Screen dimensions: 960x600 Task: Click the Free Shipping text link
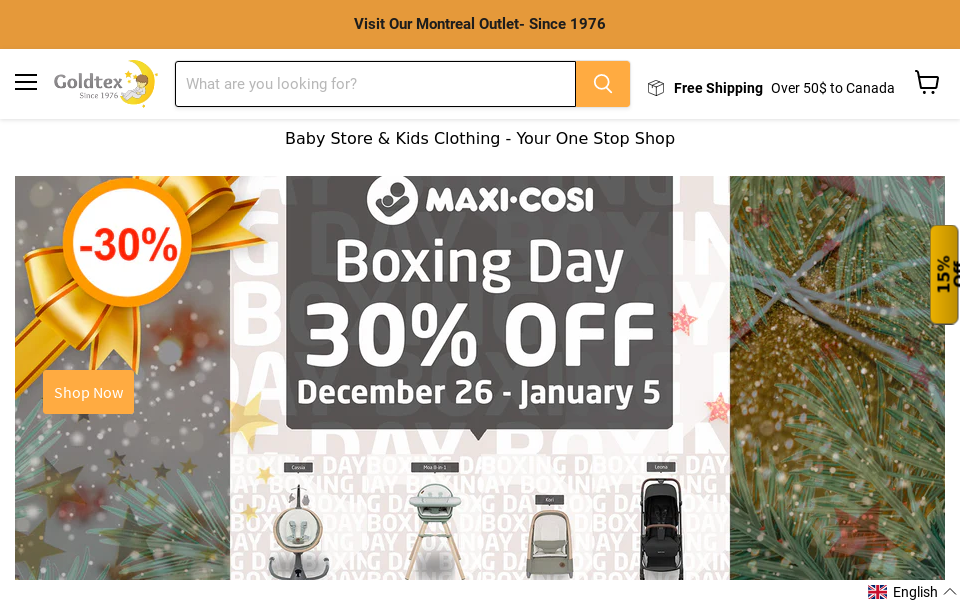click(718, 88)
